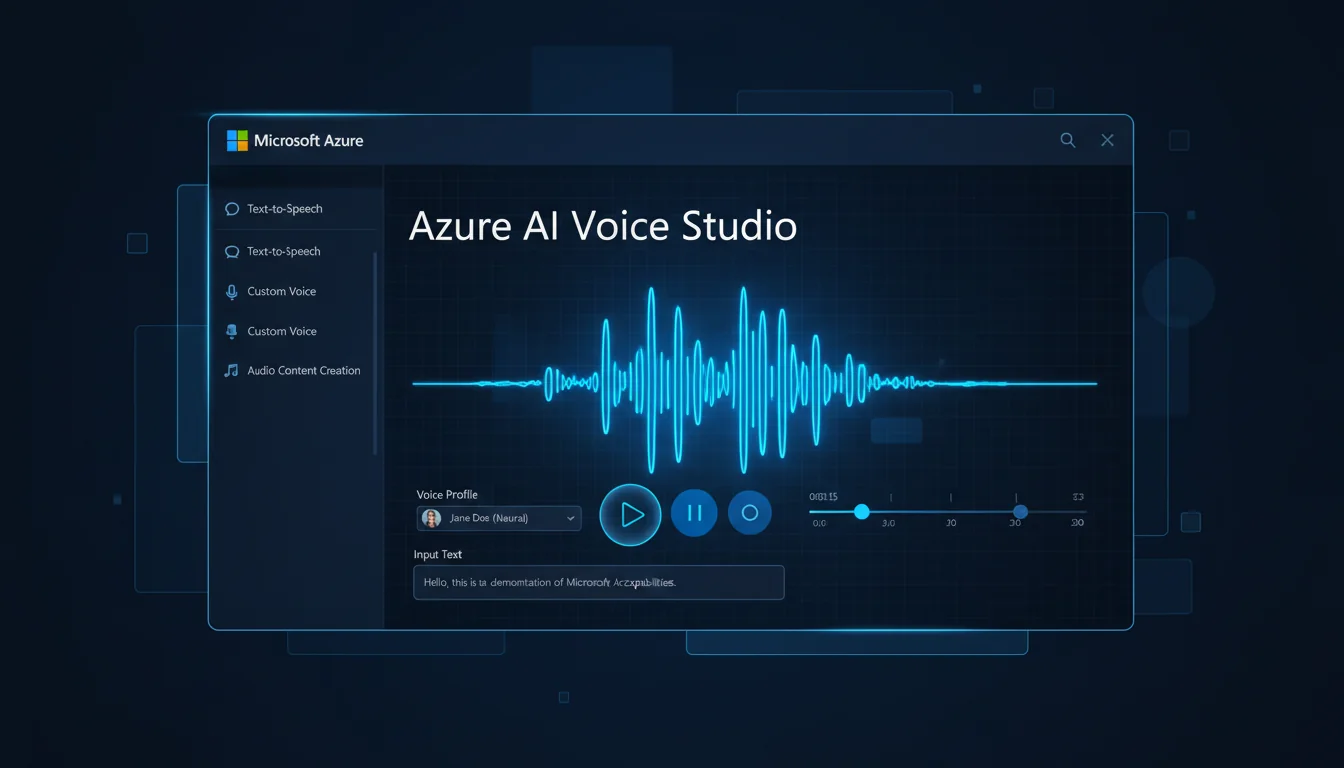
Task: Start playback with the Play button
Action: 630,514
